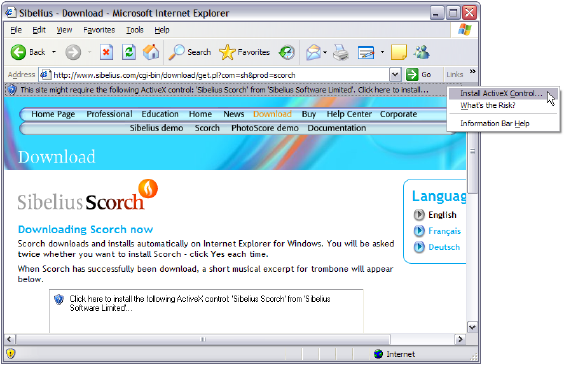Expand the Back button history dropdown arrow
564x365 pixels.
click(x=54, y=53)
